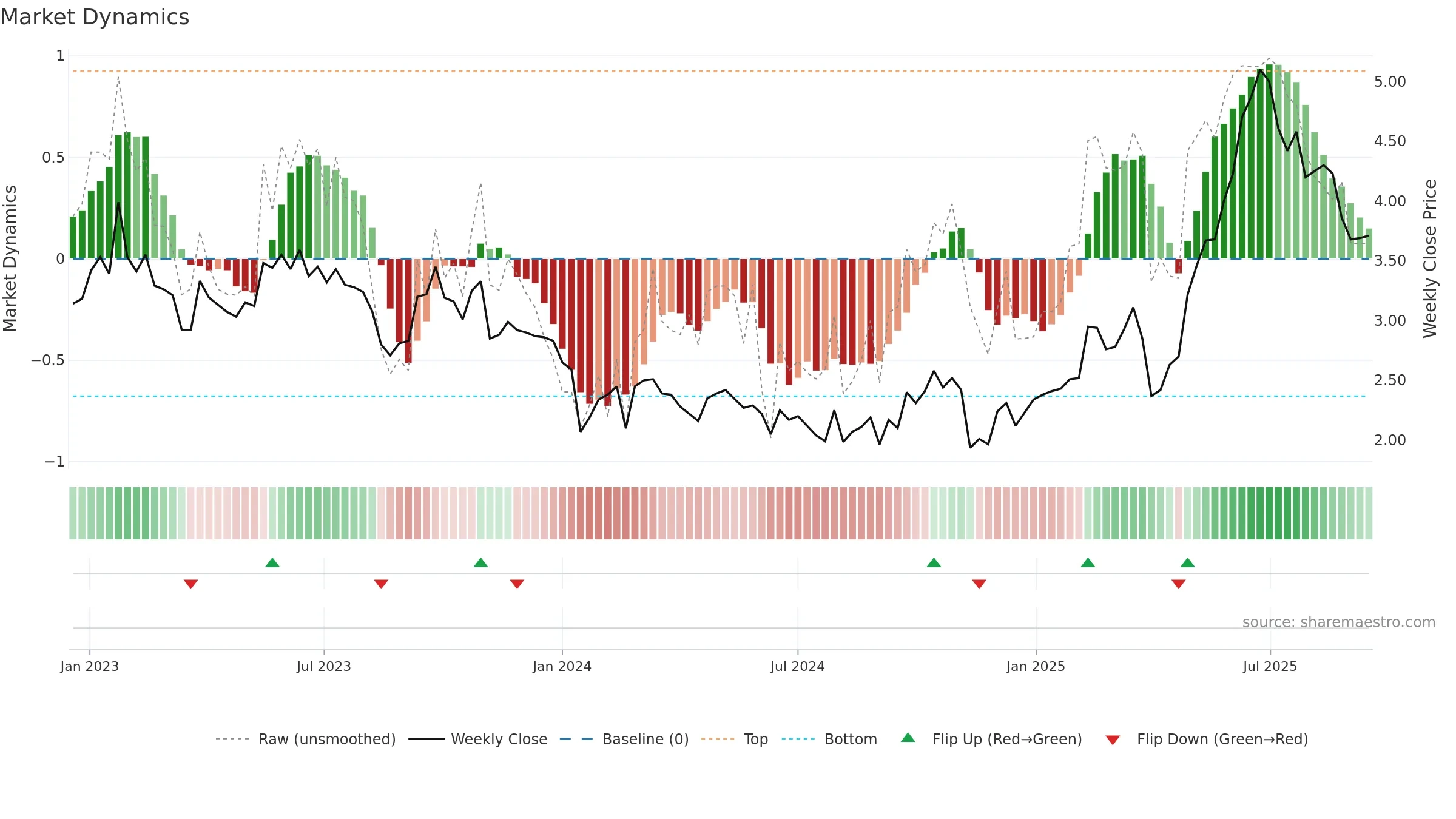Click the 5.00 price axis label
Screen dimensions: 1456x819
[x=1390, y=81]
